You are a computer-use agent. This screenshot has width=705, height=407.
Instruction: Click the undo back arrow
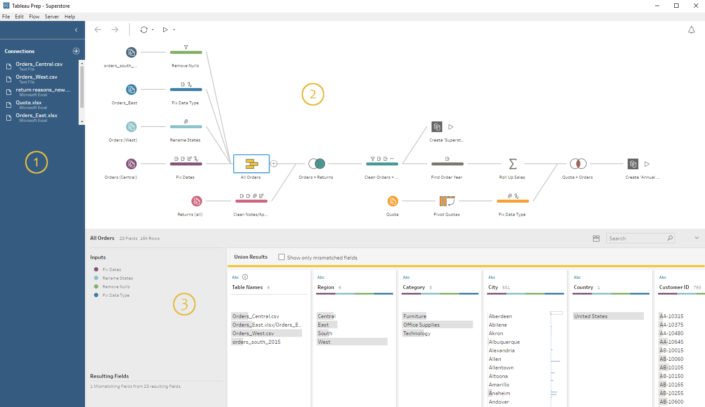click(x=98, y=30)
